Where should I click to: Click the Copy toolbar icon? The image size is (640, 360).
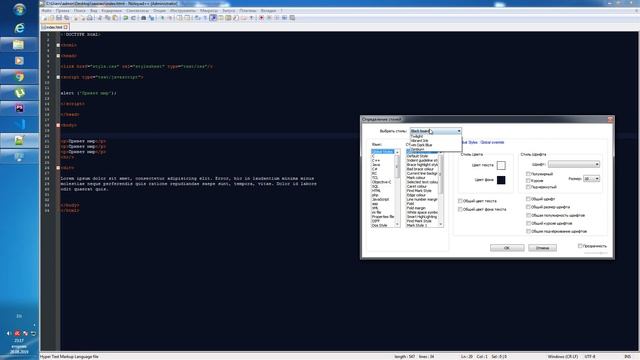point(107,18)
